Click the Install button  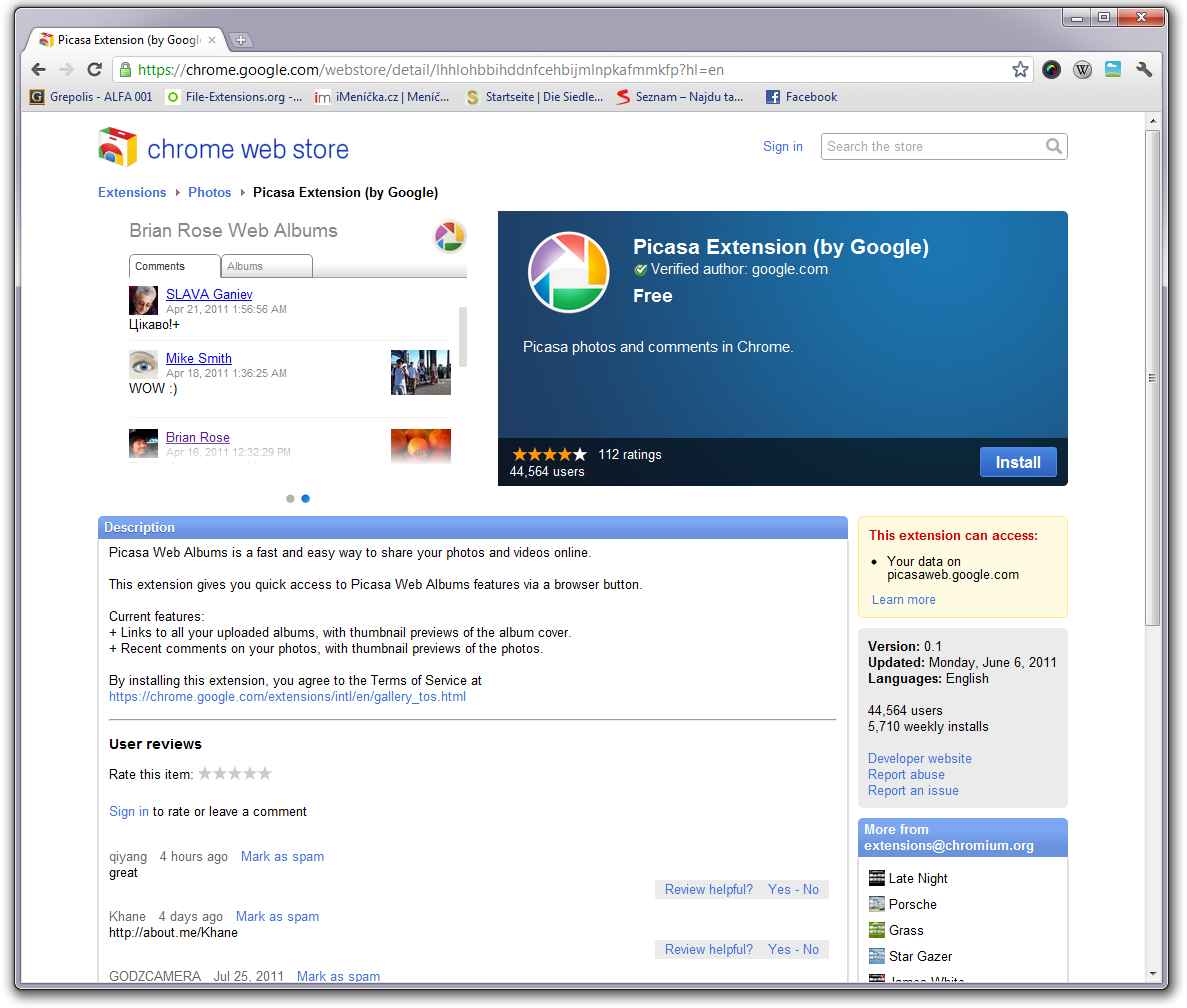1018,461
